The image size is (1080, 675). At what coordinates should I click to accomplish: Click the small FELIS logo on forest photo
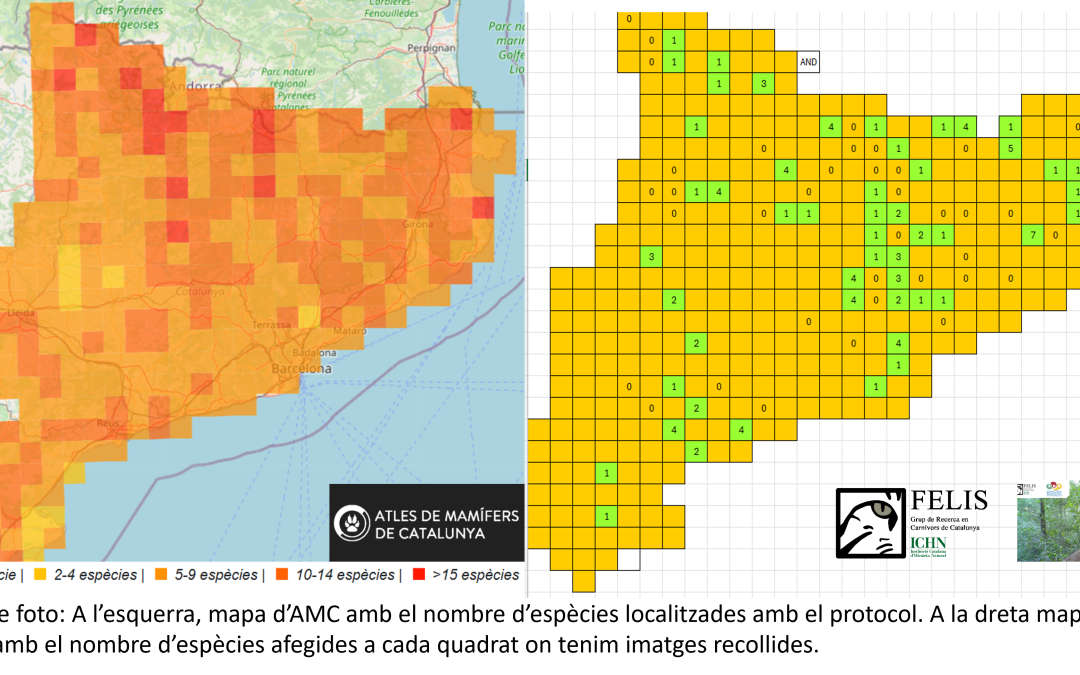point(1025,489)
